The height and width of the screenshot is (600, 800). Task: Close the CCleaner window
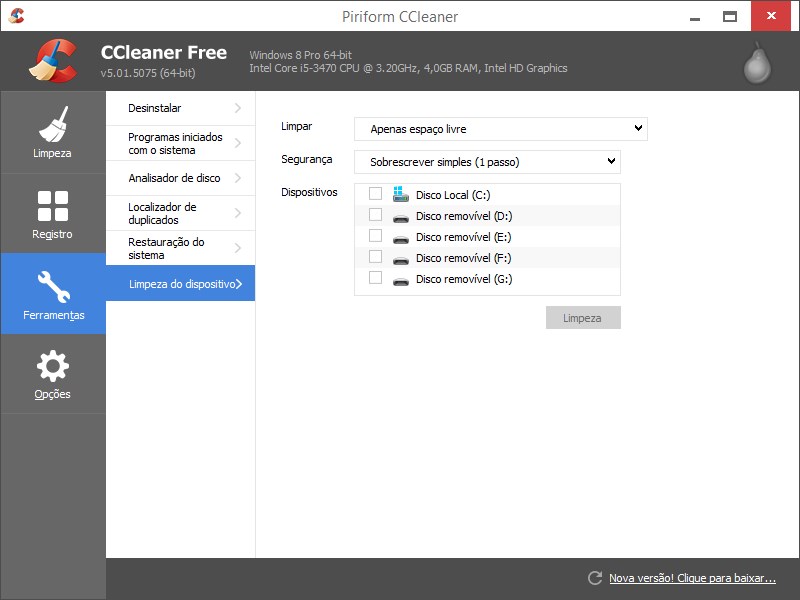click(x=771, y=16)
